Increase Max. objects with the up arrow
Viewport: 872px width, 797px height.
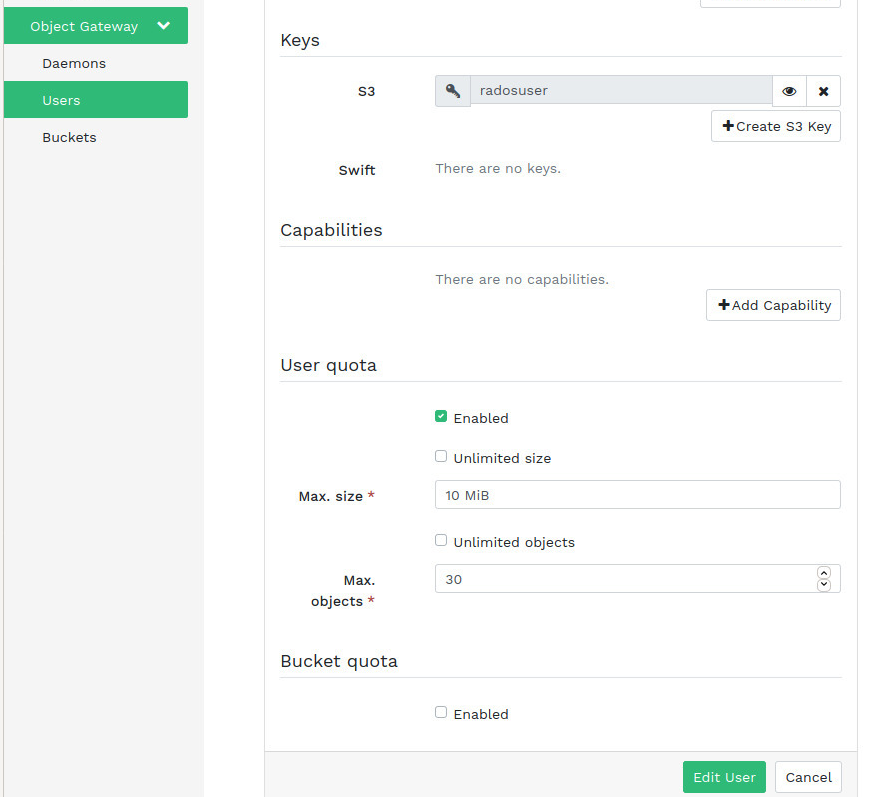(824, 573)
